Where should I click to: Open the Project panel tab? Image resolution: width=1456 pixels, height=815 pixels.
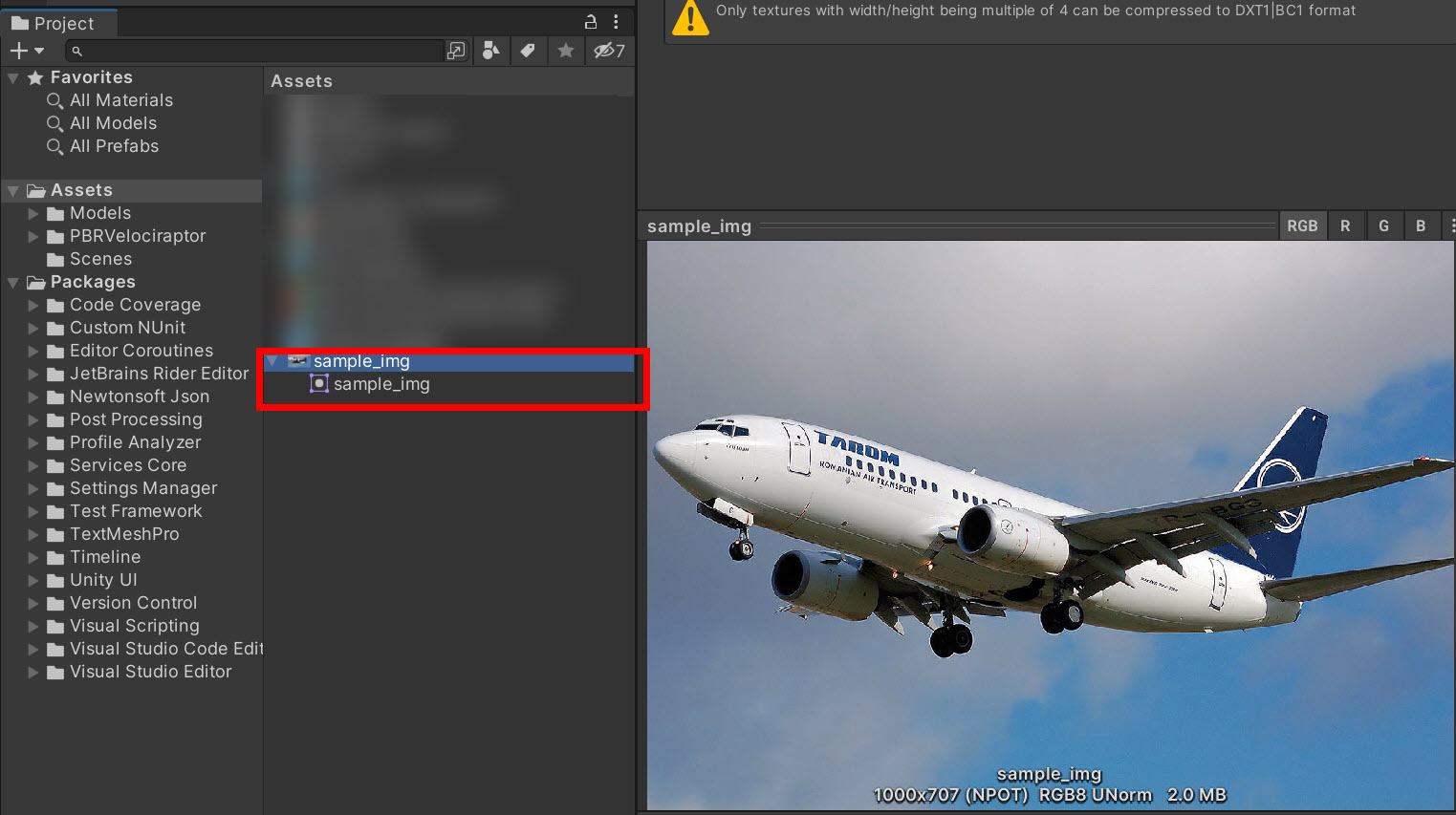(58, 23)
